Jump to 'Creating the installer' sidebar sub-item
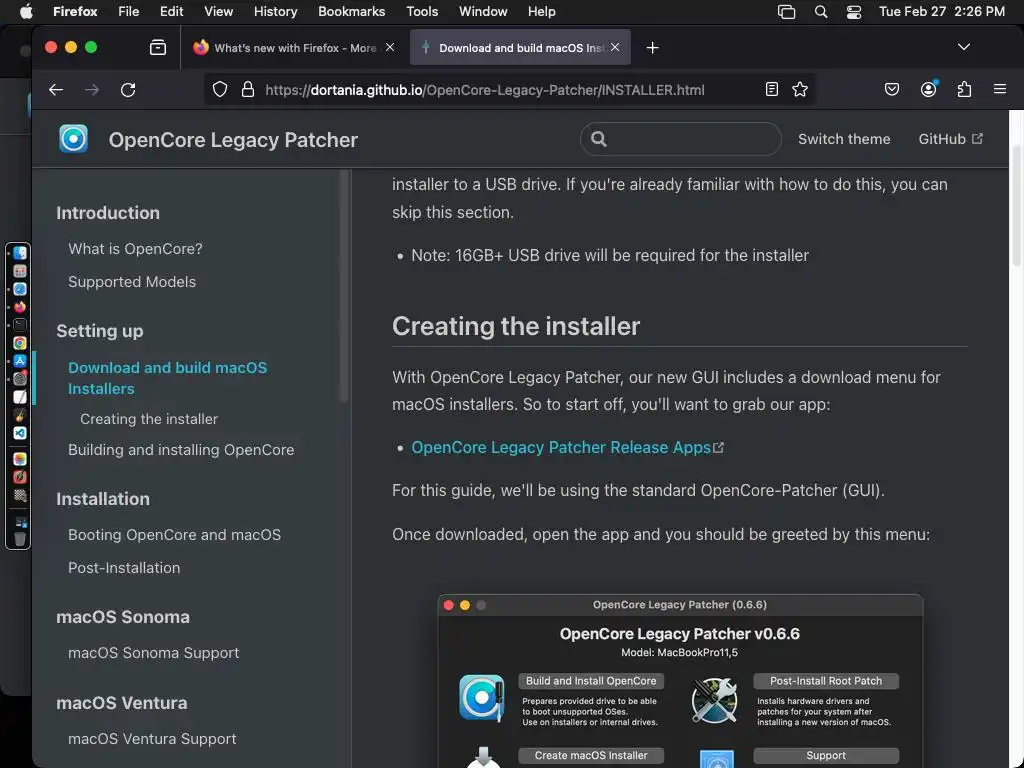The height and width of the screenshot is (768, 1024). (x=149, y=419)
